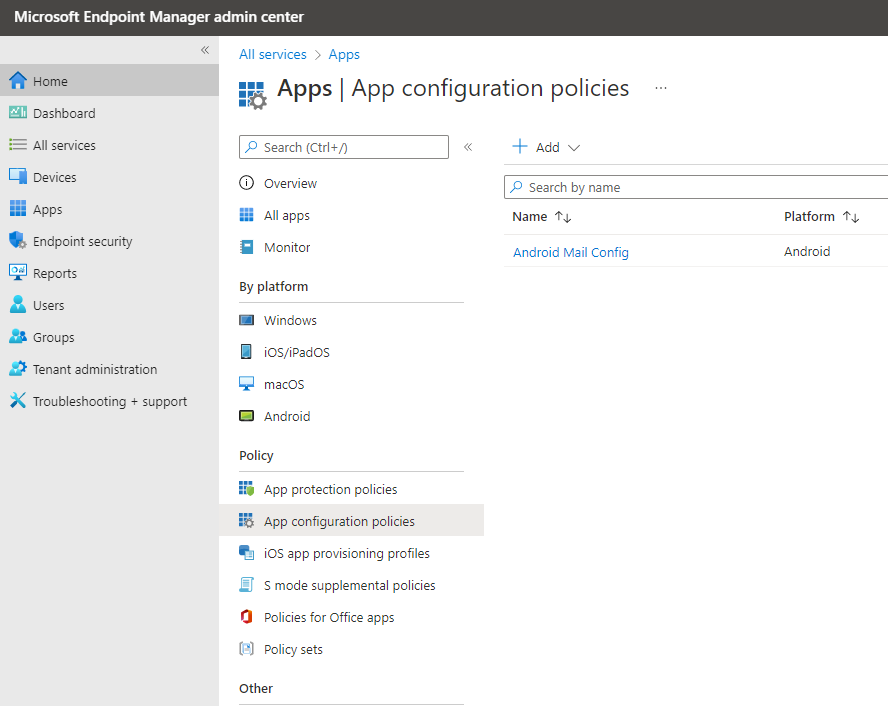This screenshot has width=888, height=706.
Task: Click the All services list icon
Action: 18,145
